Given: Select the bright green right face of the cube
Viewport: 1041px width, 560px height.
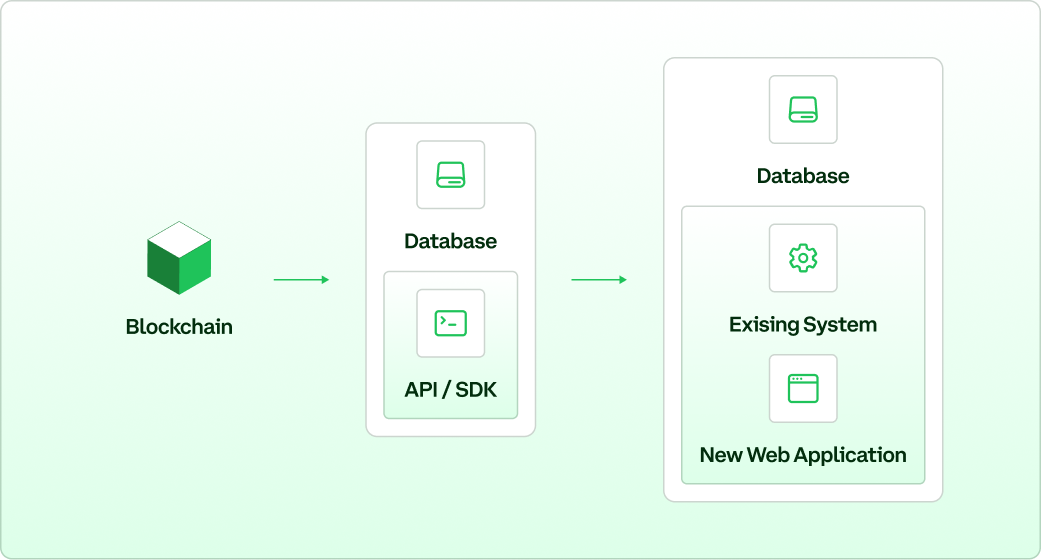Looking at the screenshot, I should click(x=195, y=268).
